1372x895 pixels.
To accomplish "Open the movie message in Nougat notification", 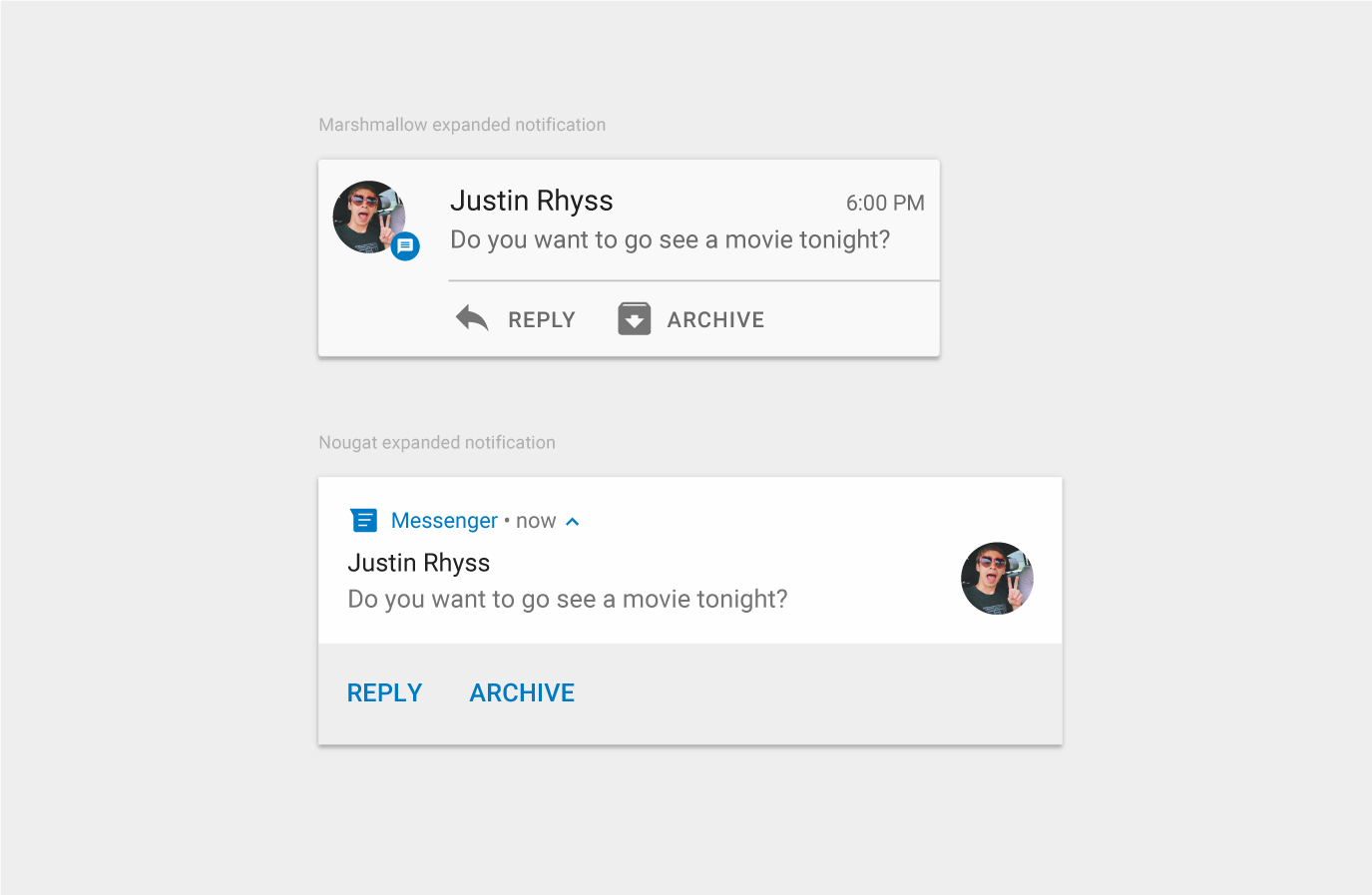I will (567, 599).
